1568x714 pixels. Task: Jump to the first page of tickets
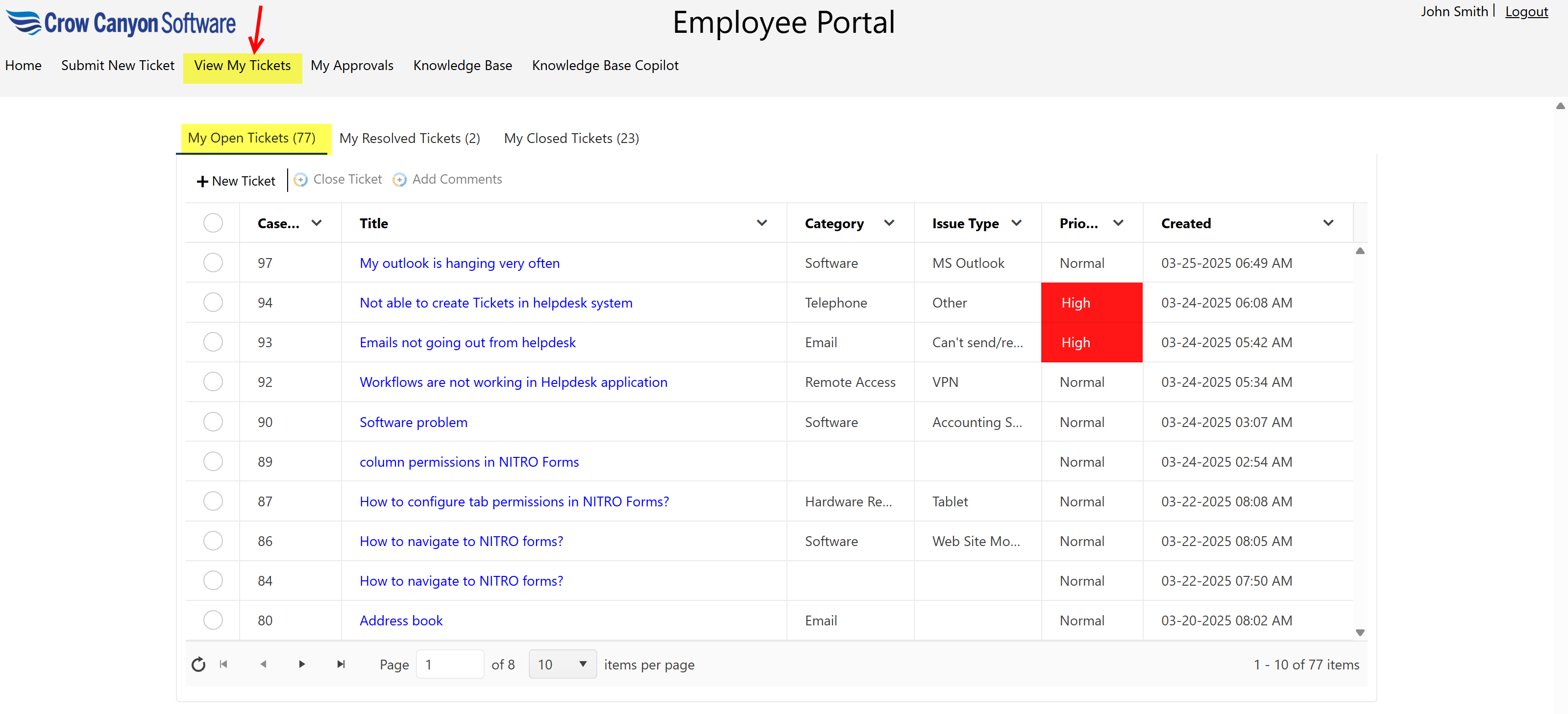223,664
